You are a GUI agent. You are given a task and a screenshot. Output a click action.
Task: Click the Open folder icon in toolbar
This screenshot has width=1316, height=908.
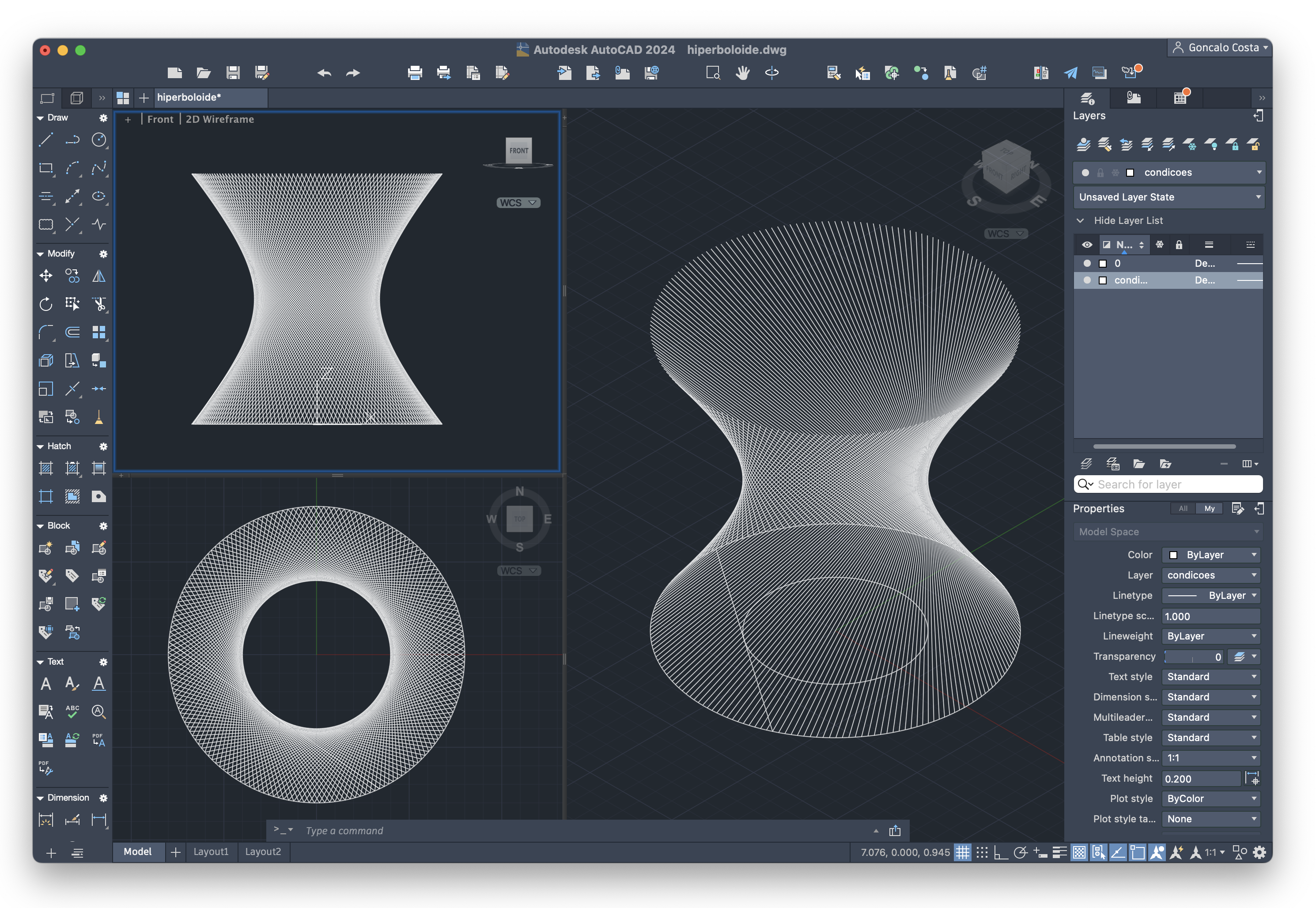click(204, 73)
